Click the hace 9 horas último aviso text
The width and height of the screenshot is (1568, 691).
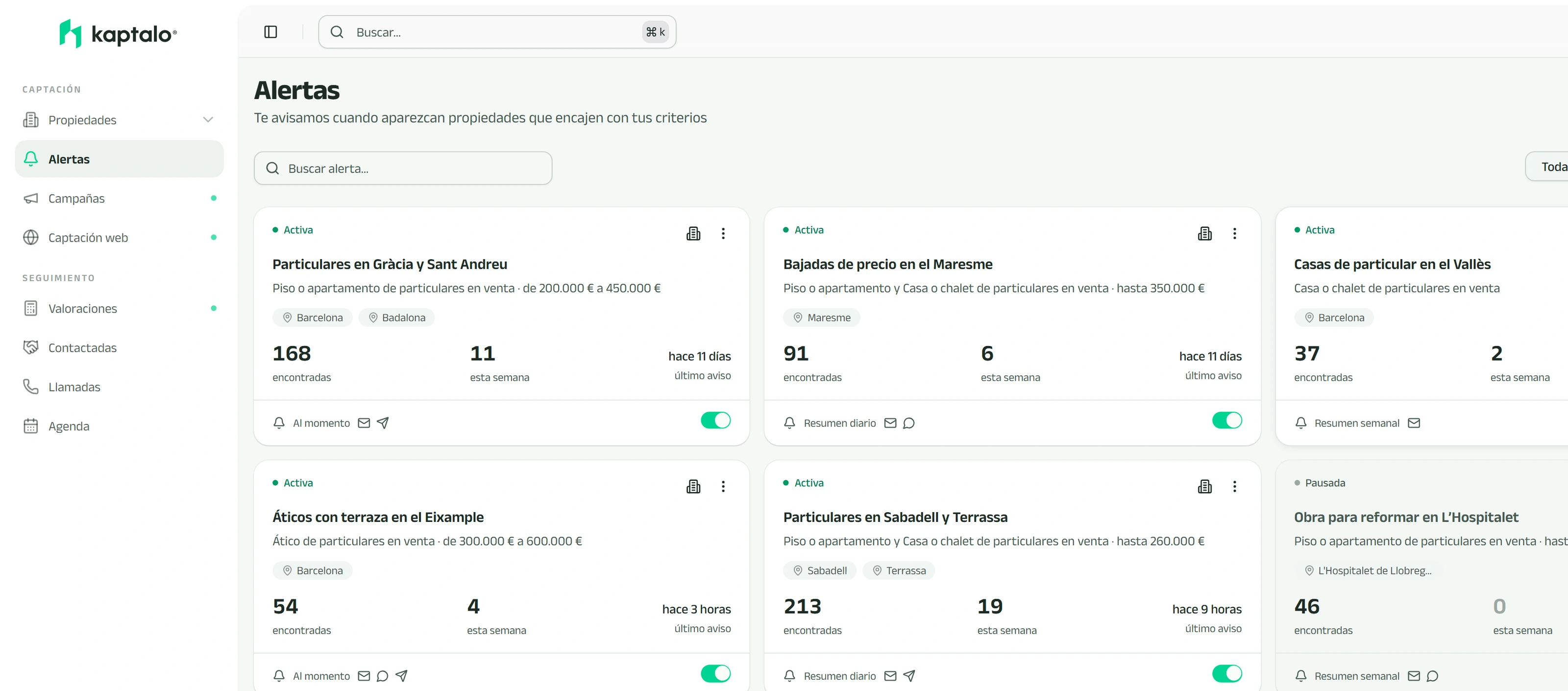point(1207,617)
